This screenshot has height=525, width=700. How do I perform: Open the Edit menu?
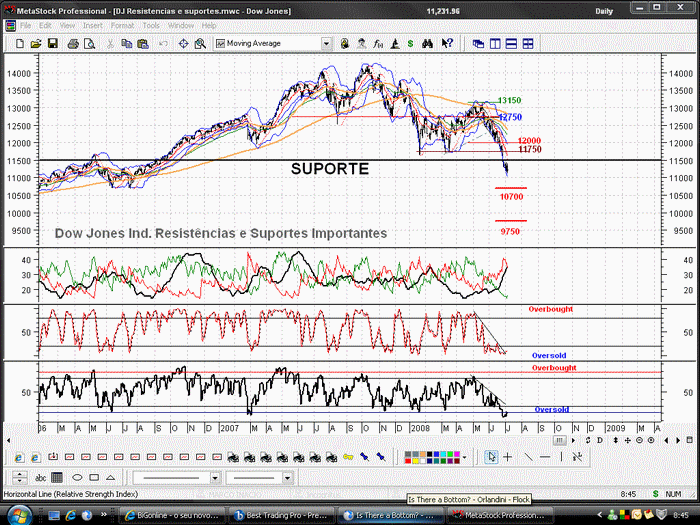coord(45,26)
